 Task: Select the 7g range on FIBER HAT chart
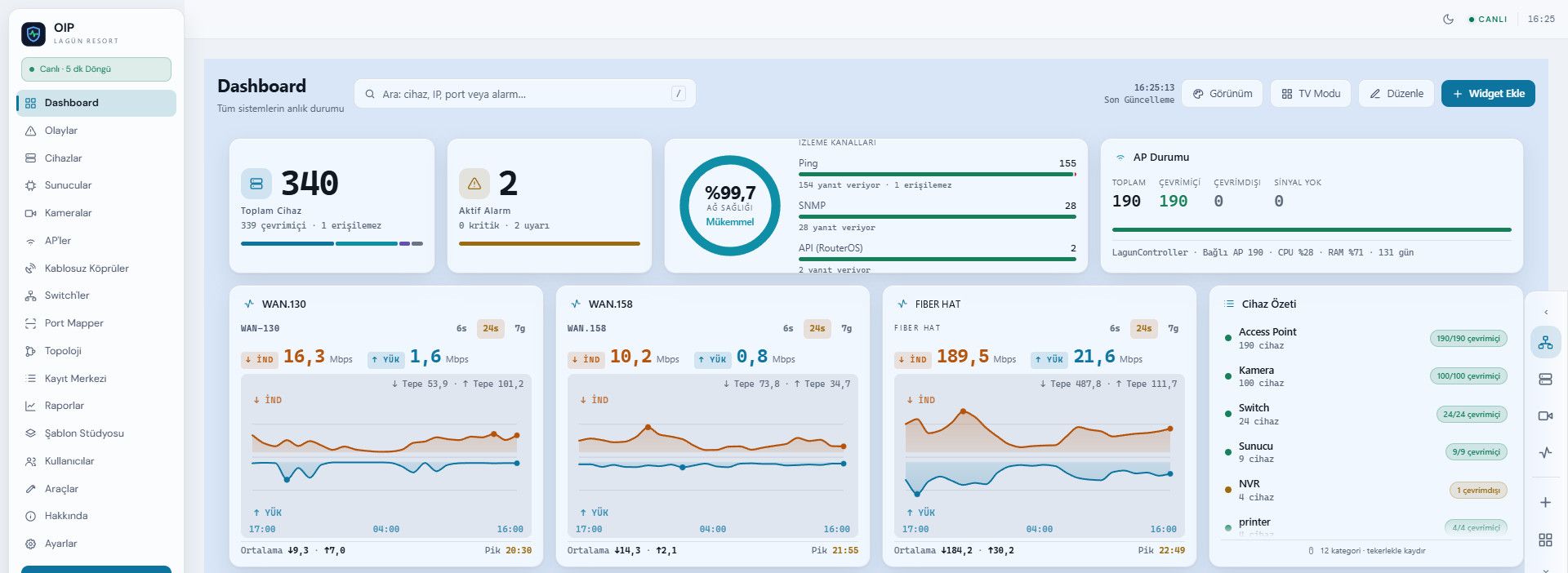tap(1174, 328)
